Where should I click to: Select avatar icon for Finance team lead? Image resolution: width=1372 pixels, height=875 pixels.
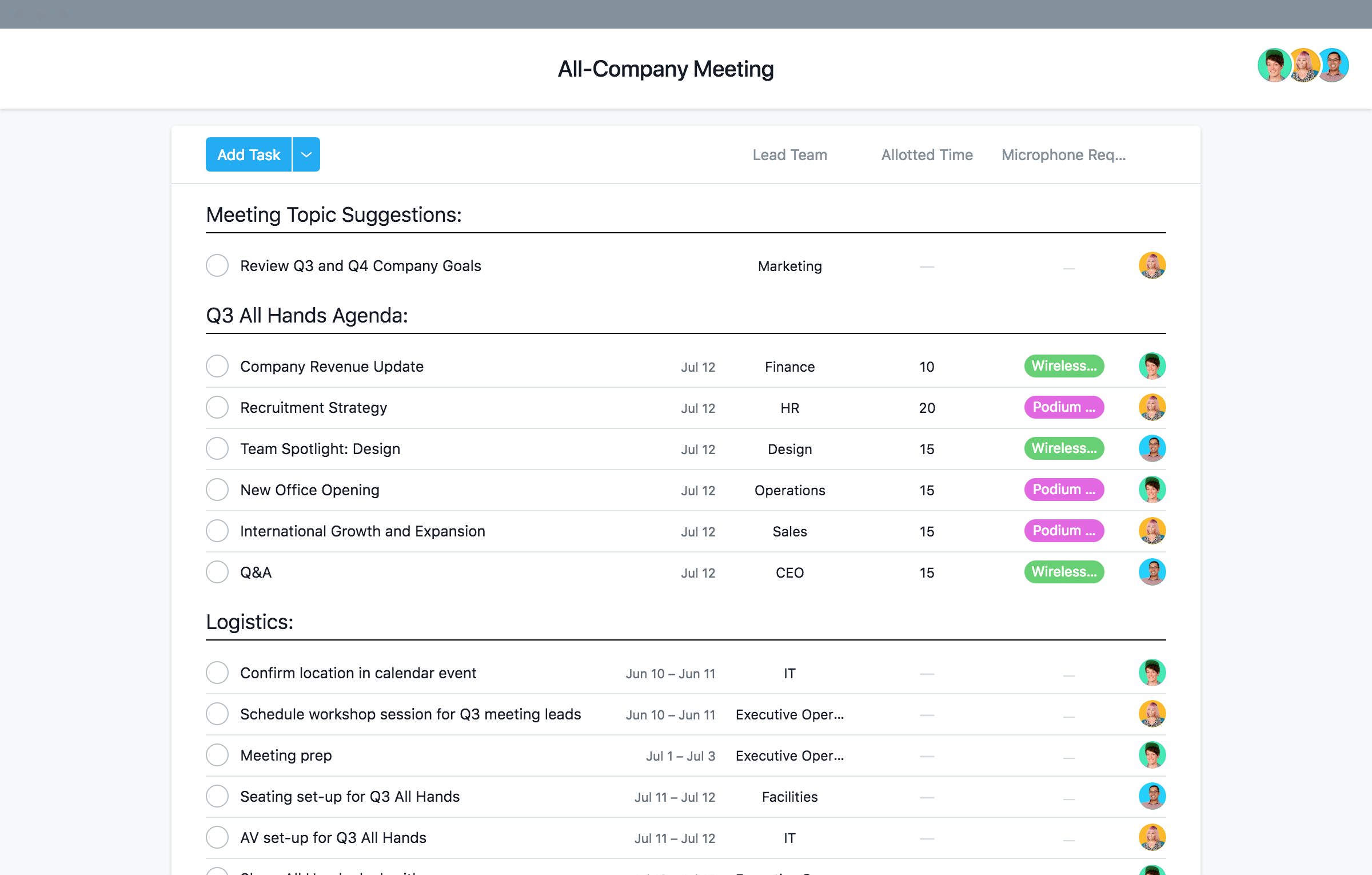tap(1151, 365)
